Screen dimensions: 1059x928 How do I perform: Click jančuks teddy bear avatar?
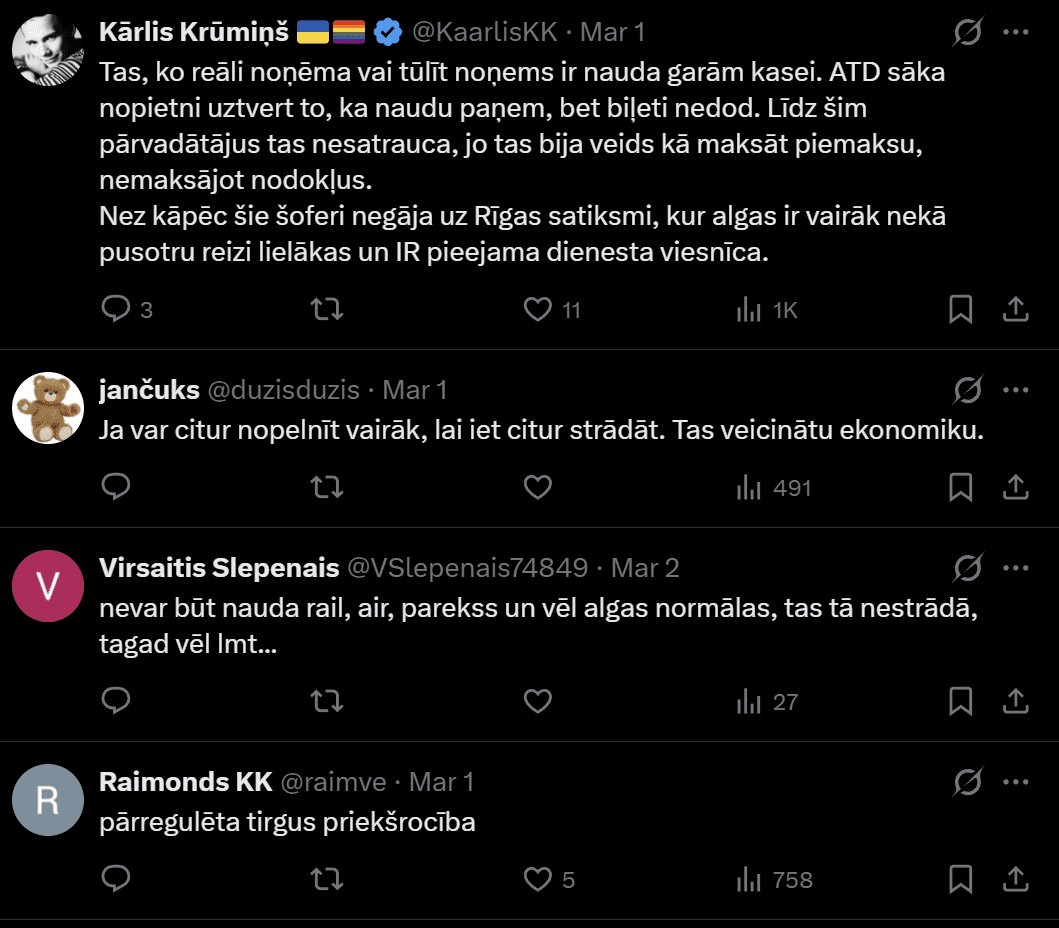[47, 409]
